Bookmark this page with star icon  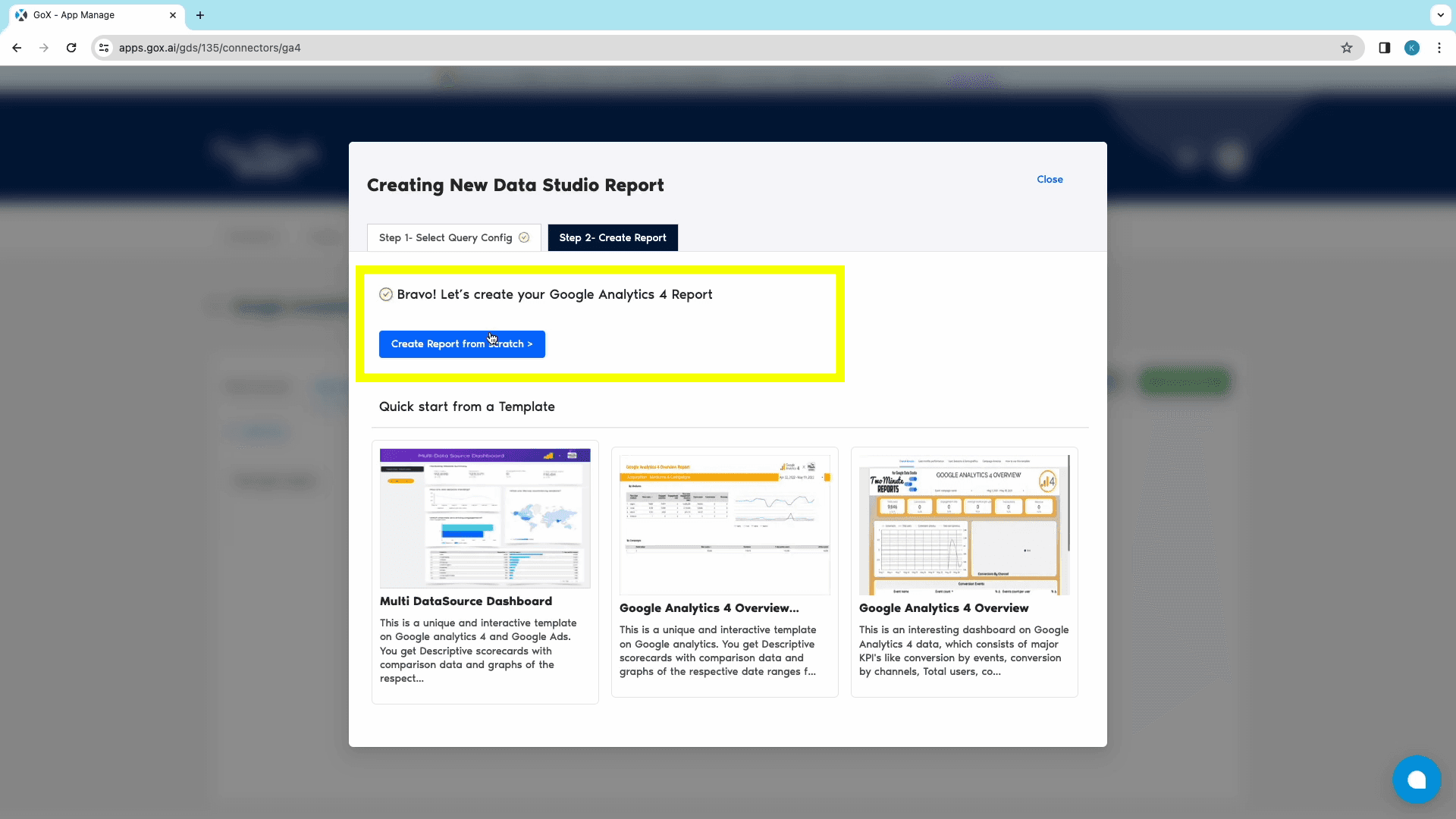pos(1347,48)
